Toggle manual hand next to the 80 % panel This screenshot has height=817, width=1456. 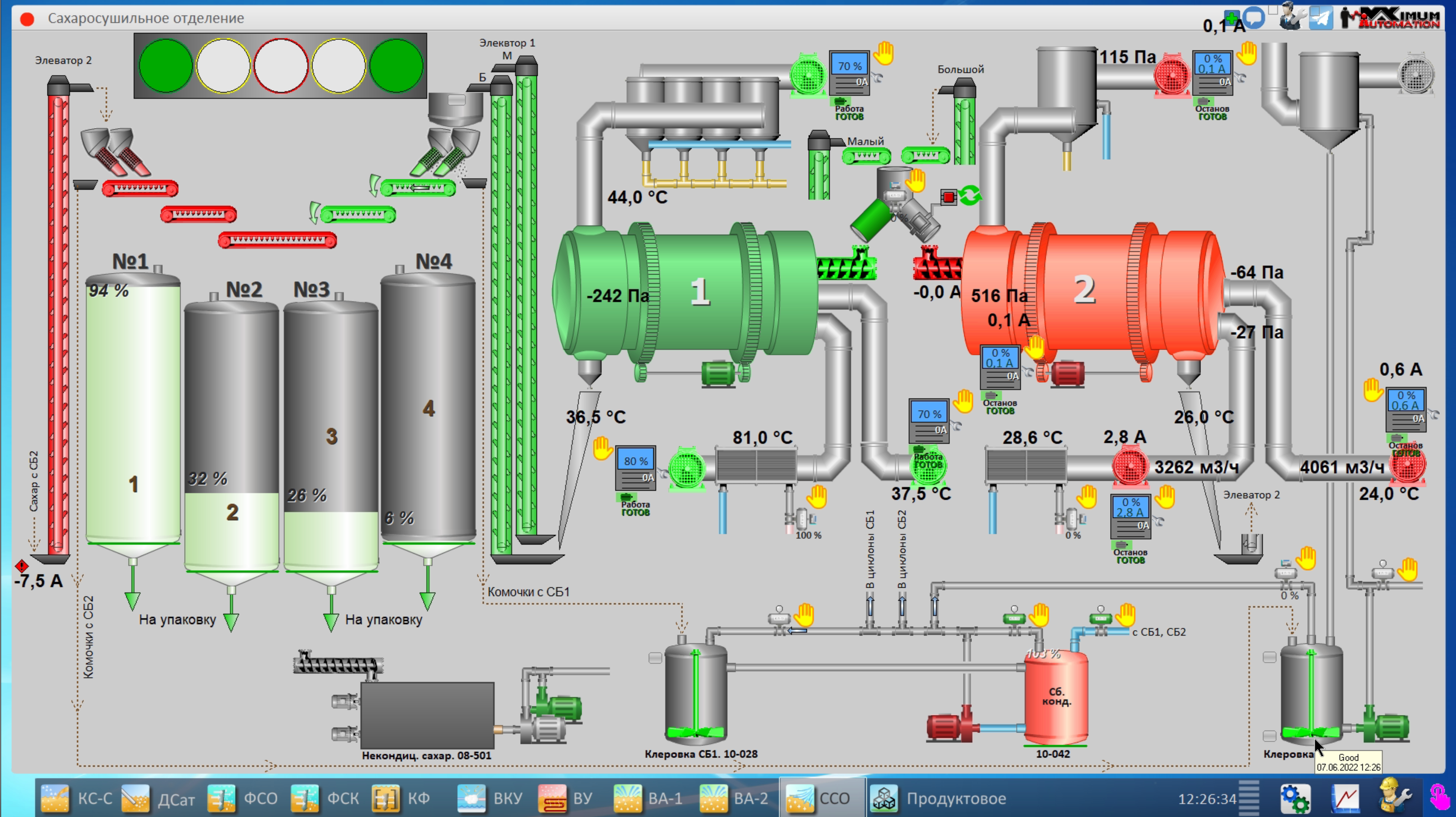pyautogui.click(x=602, y=449)
